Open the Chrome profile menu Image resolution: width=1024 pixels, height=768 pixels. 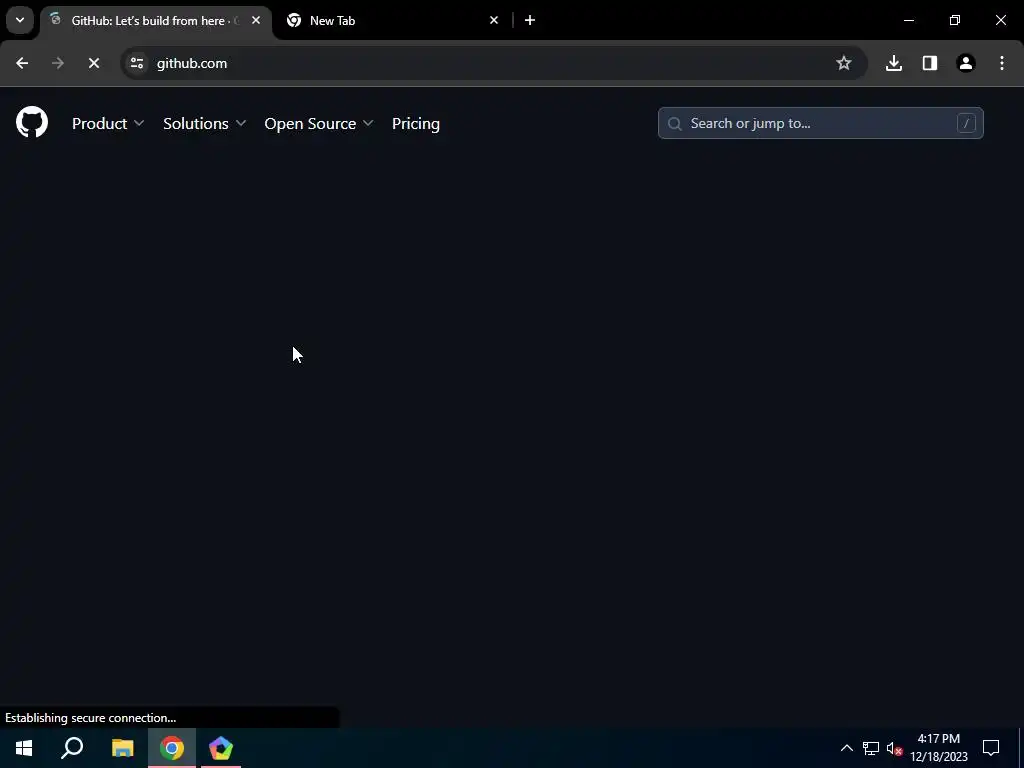[966, 63]
